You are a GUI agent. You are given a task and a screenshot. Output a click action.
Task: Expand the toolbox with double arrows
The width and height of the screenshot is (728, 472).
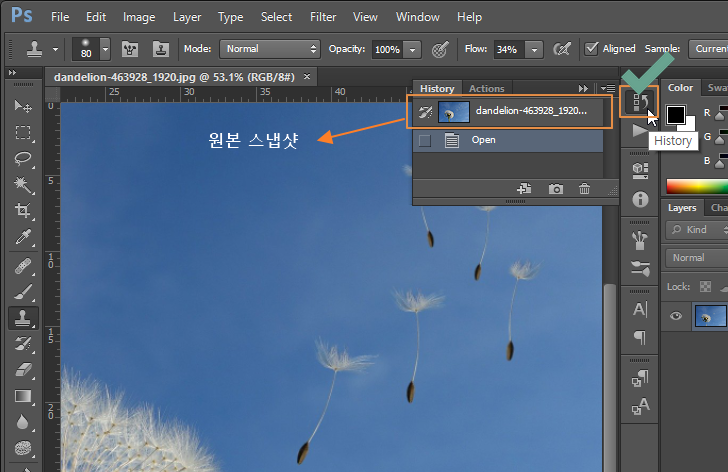tap(12, 72)
